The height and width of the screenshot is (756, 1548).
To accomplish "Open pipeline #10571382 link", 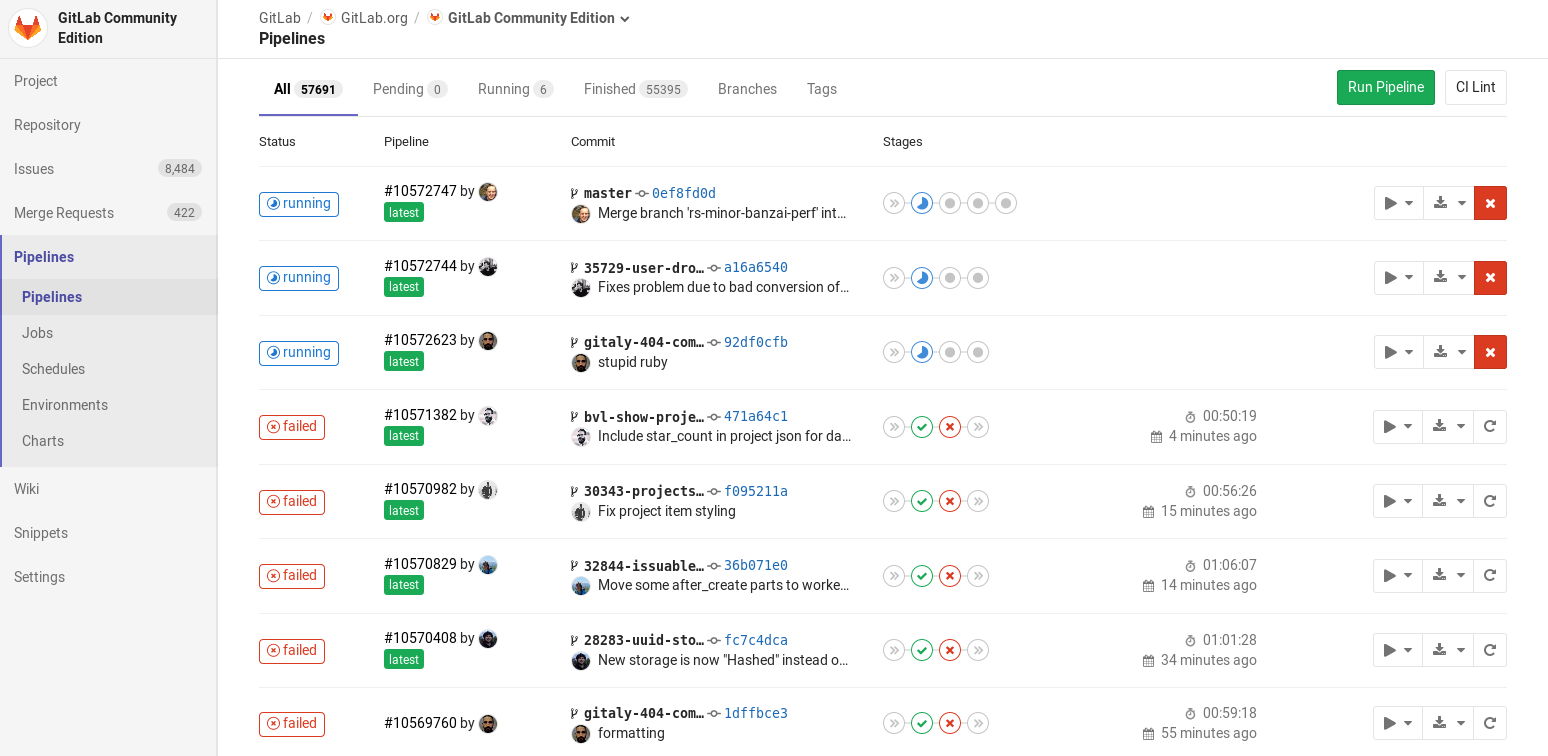I will coord(420,415).
